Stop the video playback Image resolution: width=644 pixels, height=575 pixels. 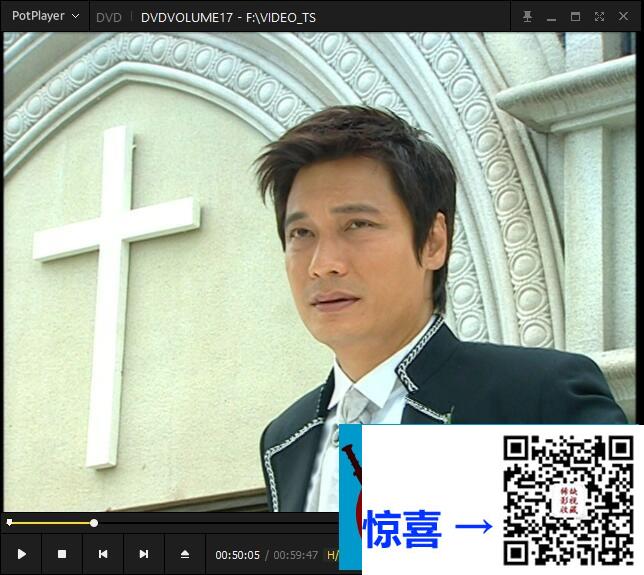click(x=62, y=554)
